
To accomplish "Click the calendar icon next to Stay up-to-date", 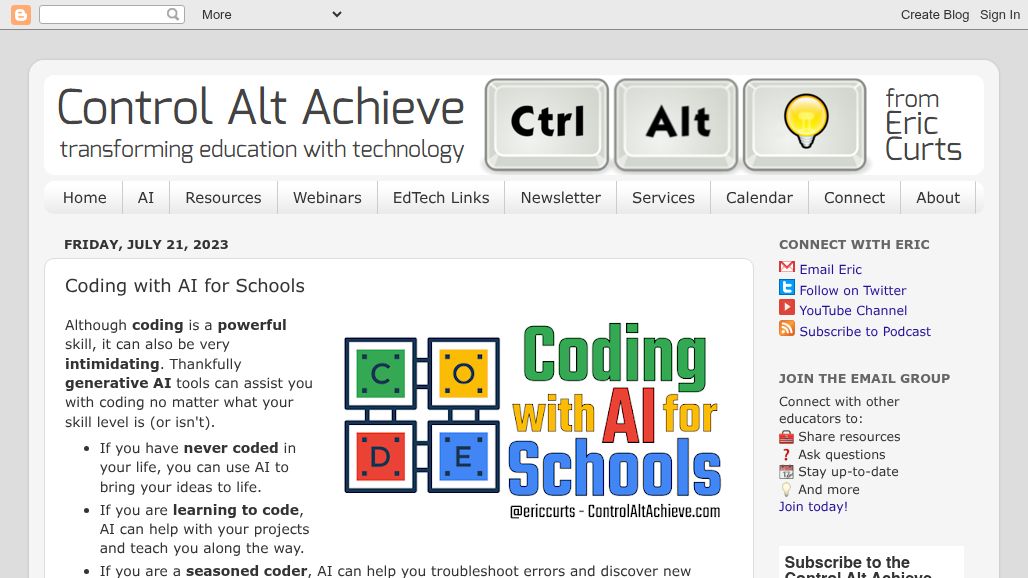I will point(785,472).
